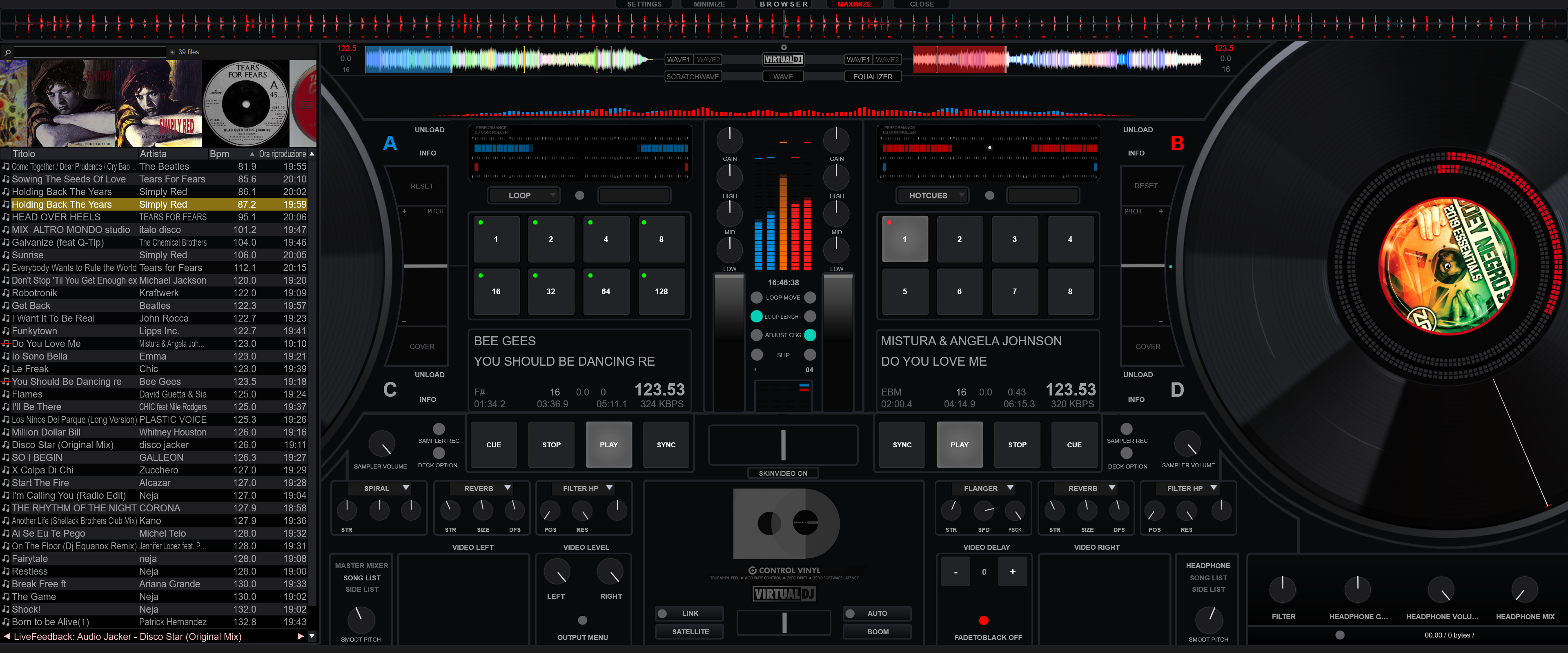Click the audio crossfader handle
1568x653 pixels.
(x=783, y=445)
